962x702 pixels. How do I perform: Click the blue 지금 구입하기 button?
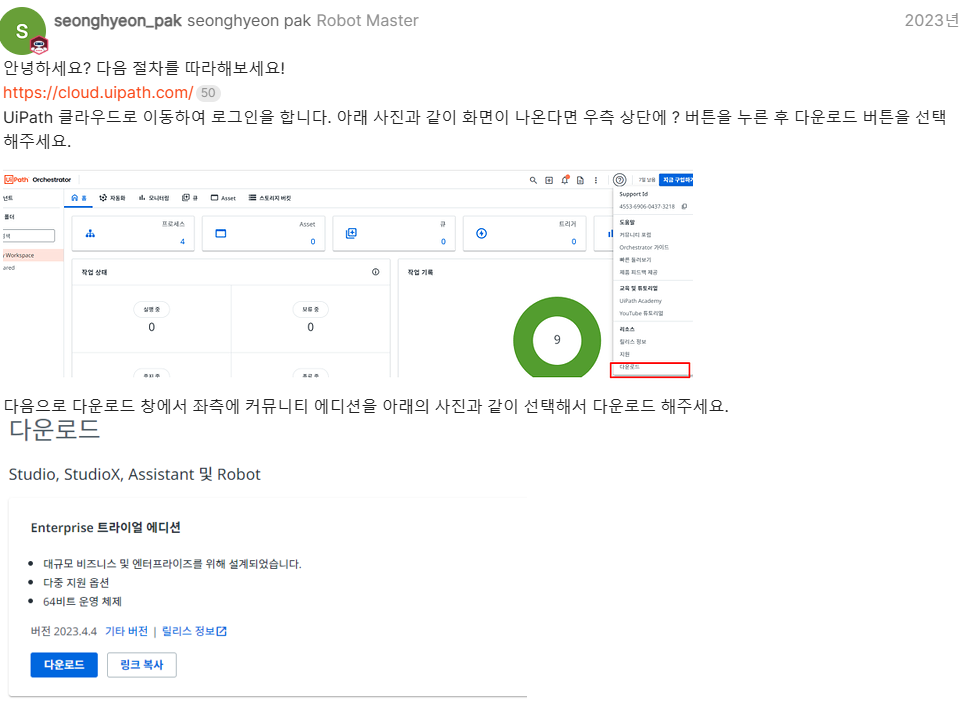[x=676, y=180]
